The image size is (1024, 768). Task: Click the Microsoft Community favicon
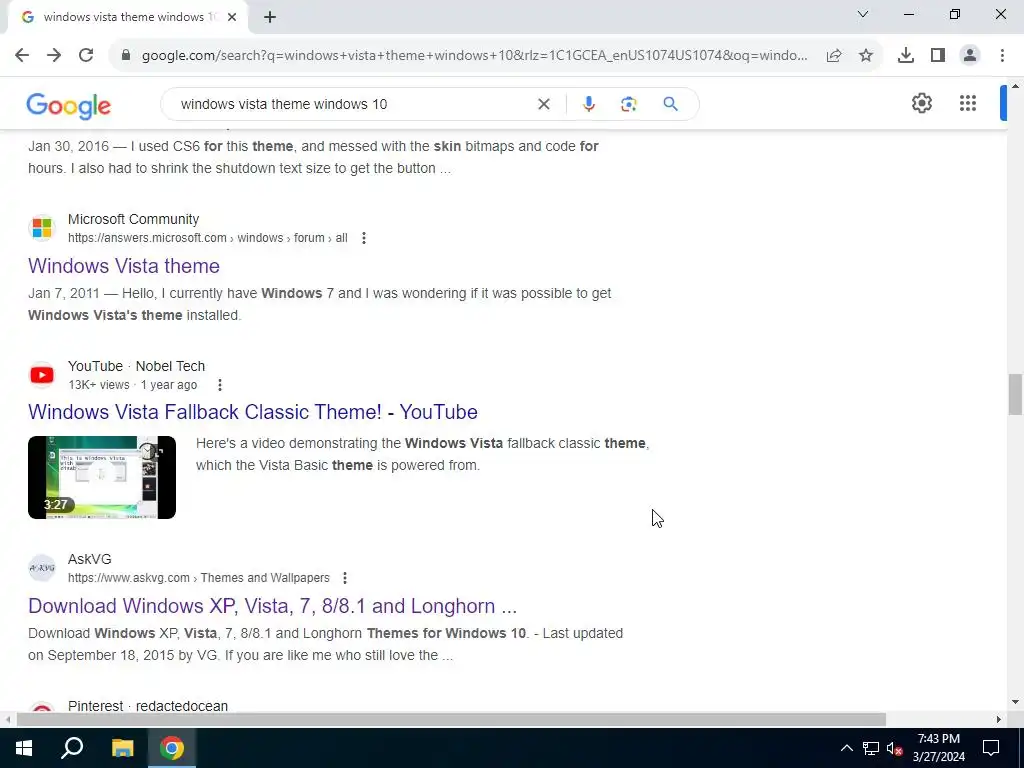pos(42,228)
